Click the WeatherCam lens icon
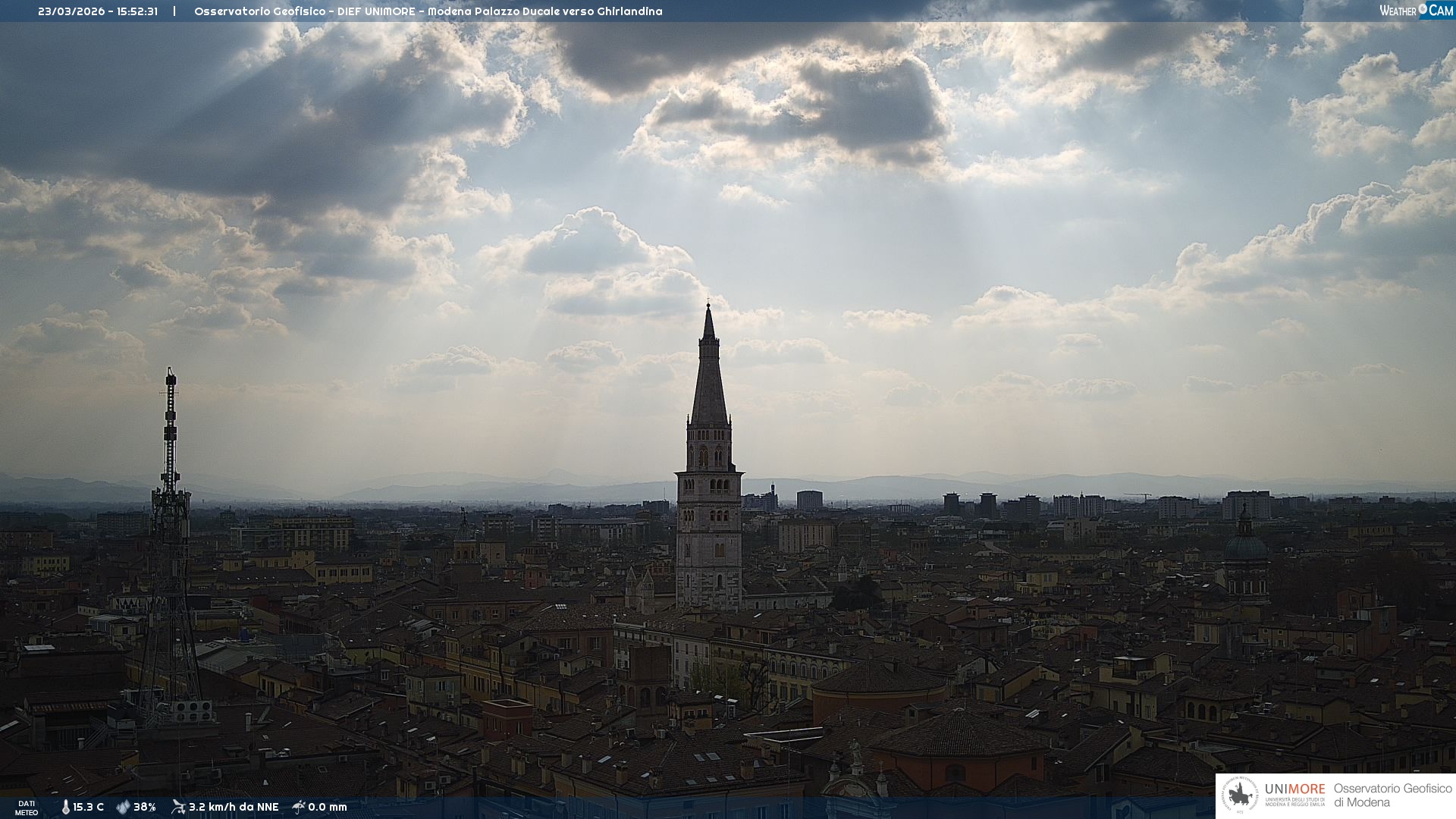Viewport: 1456px width, 819px height. click(x=1423, y=9)
